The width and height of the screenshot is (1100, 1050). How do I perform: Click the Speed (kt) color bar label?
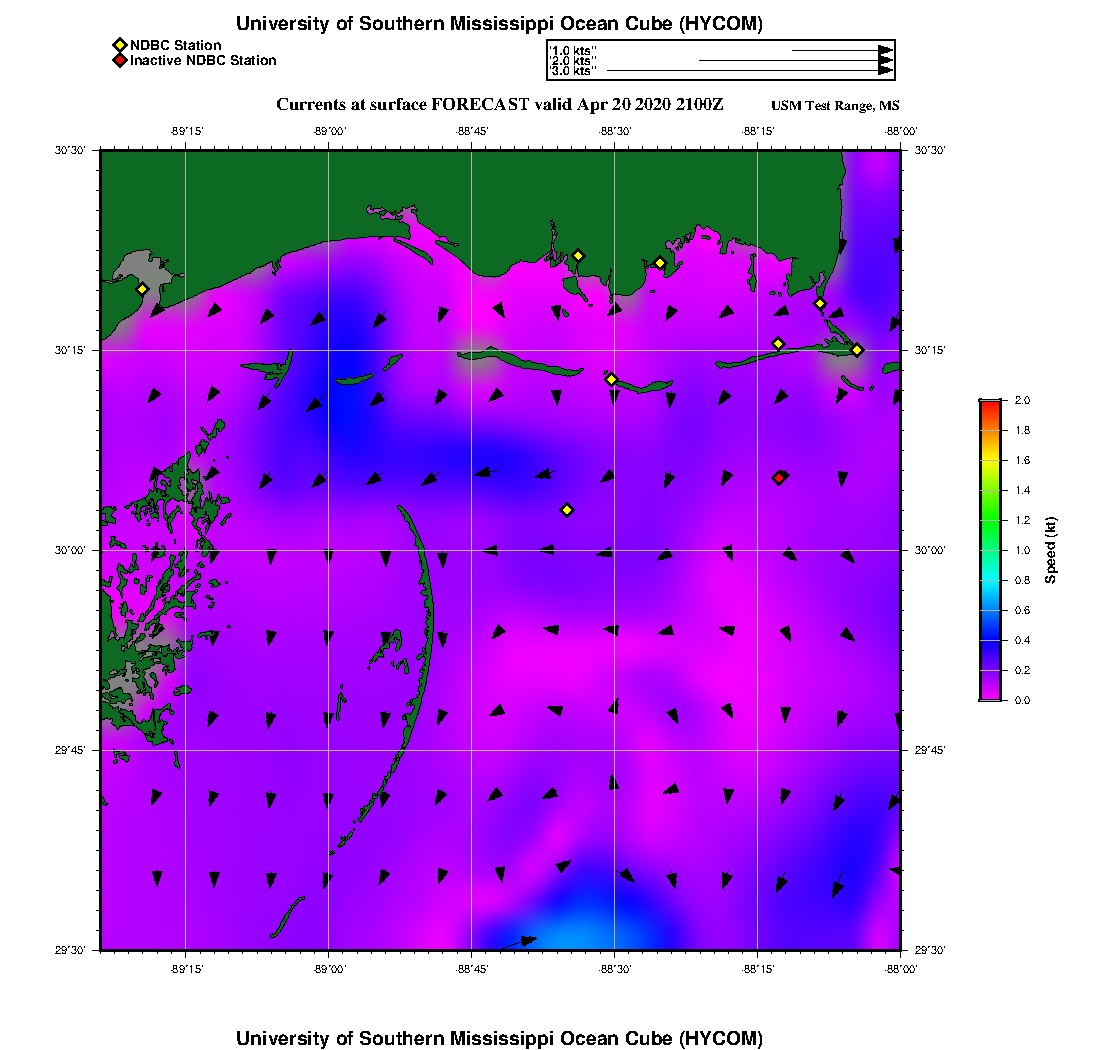(1050, 550)
